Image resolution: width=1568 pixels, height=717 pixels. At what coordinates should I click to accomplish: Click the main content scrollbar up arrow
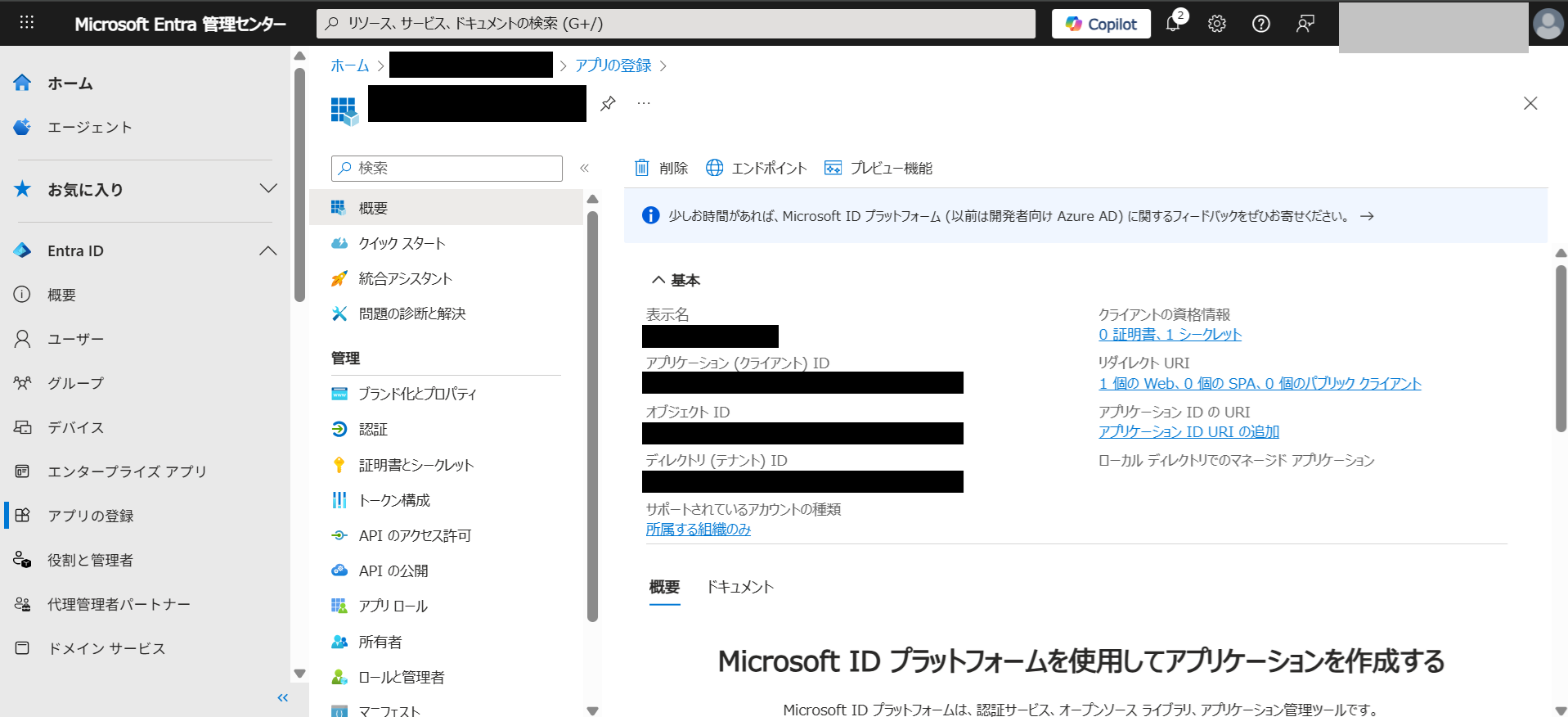point(1561,253)
